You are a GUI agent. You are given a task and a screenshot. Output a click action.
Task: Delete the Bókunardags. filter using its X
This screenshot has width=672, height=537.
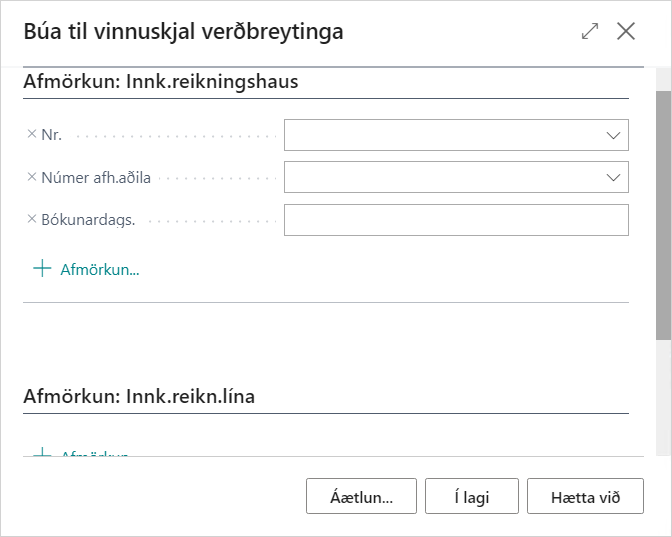[x=31, y=219]
